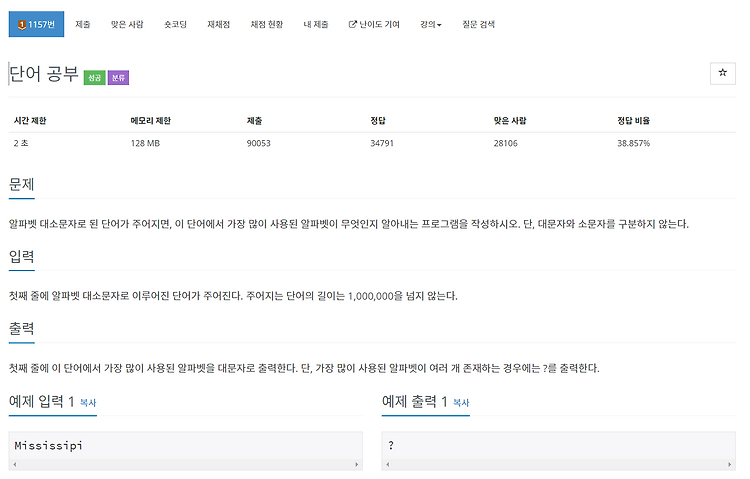Click right scroll arrow of example output

(x=729, y=464)
